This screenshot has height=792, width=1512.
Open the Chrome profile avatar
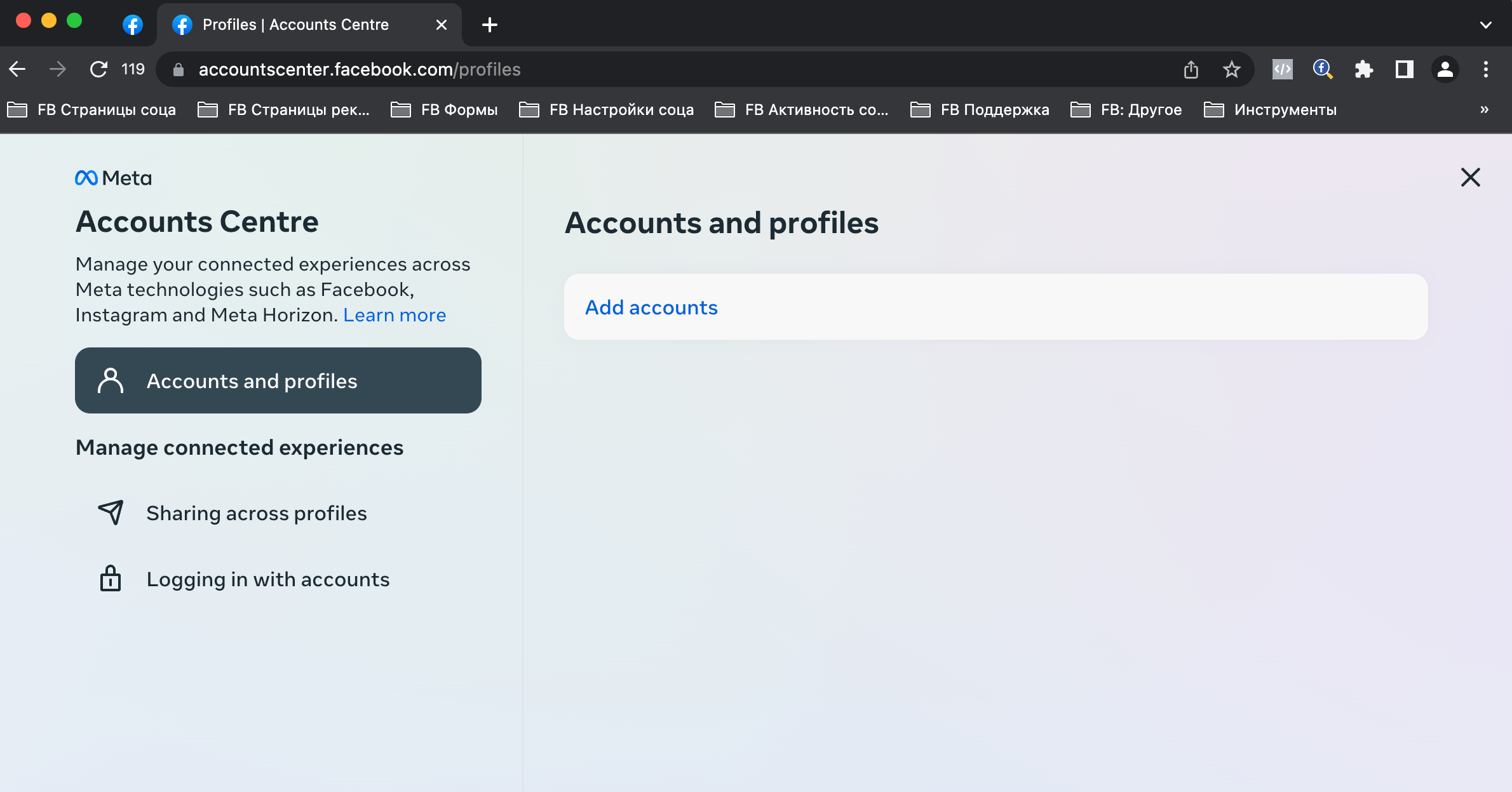(x=1445, y=69)
